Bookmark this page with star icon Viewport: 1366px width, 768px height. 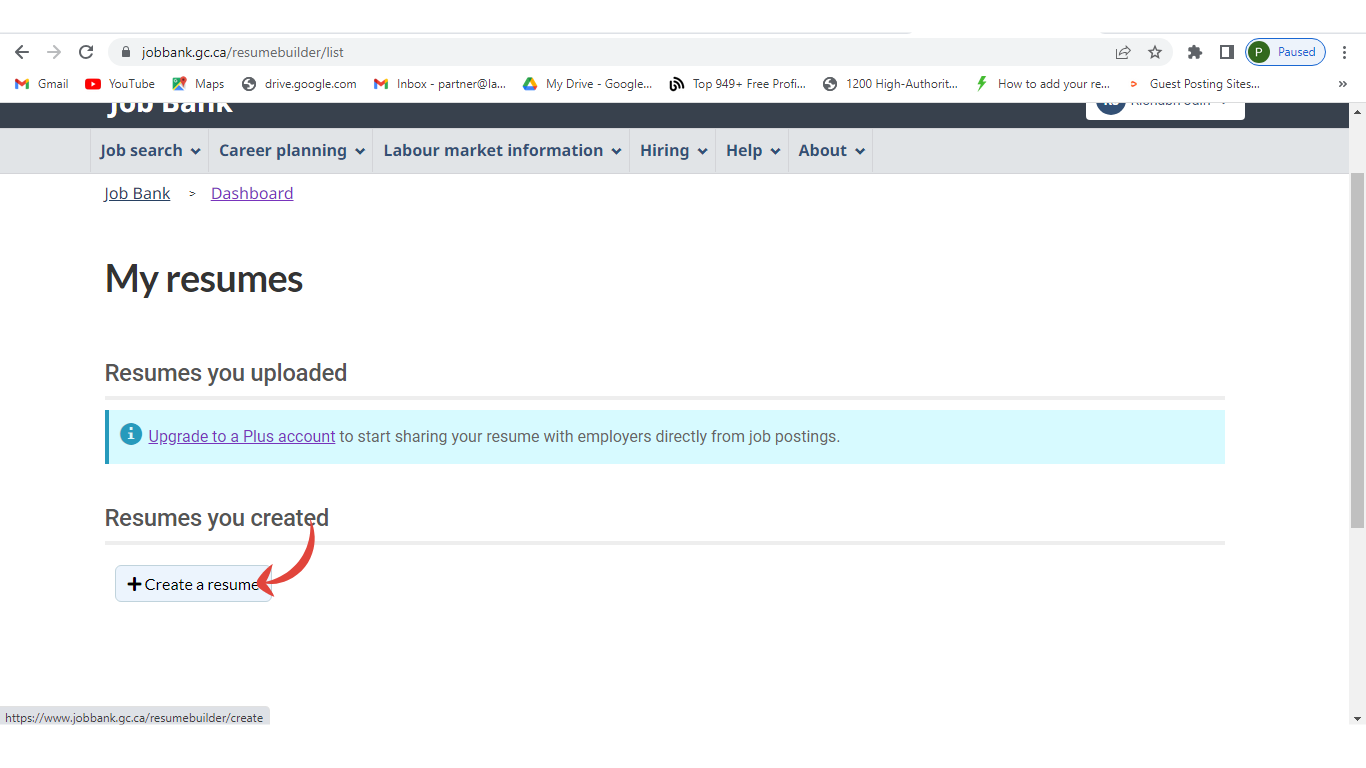(1155, 52)
